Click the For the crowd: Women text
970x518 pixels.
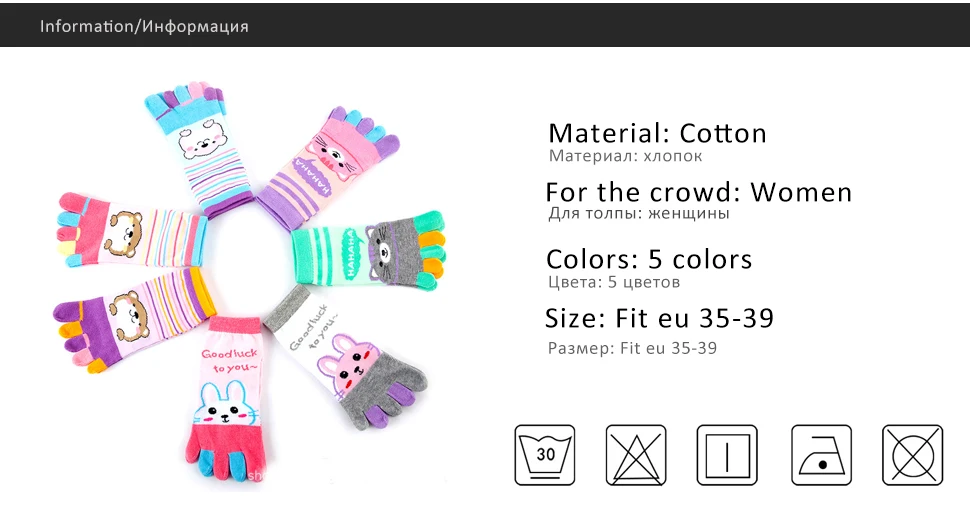(x=698, y=192)
